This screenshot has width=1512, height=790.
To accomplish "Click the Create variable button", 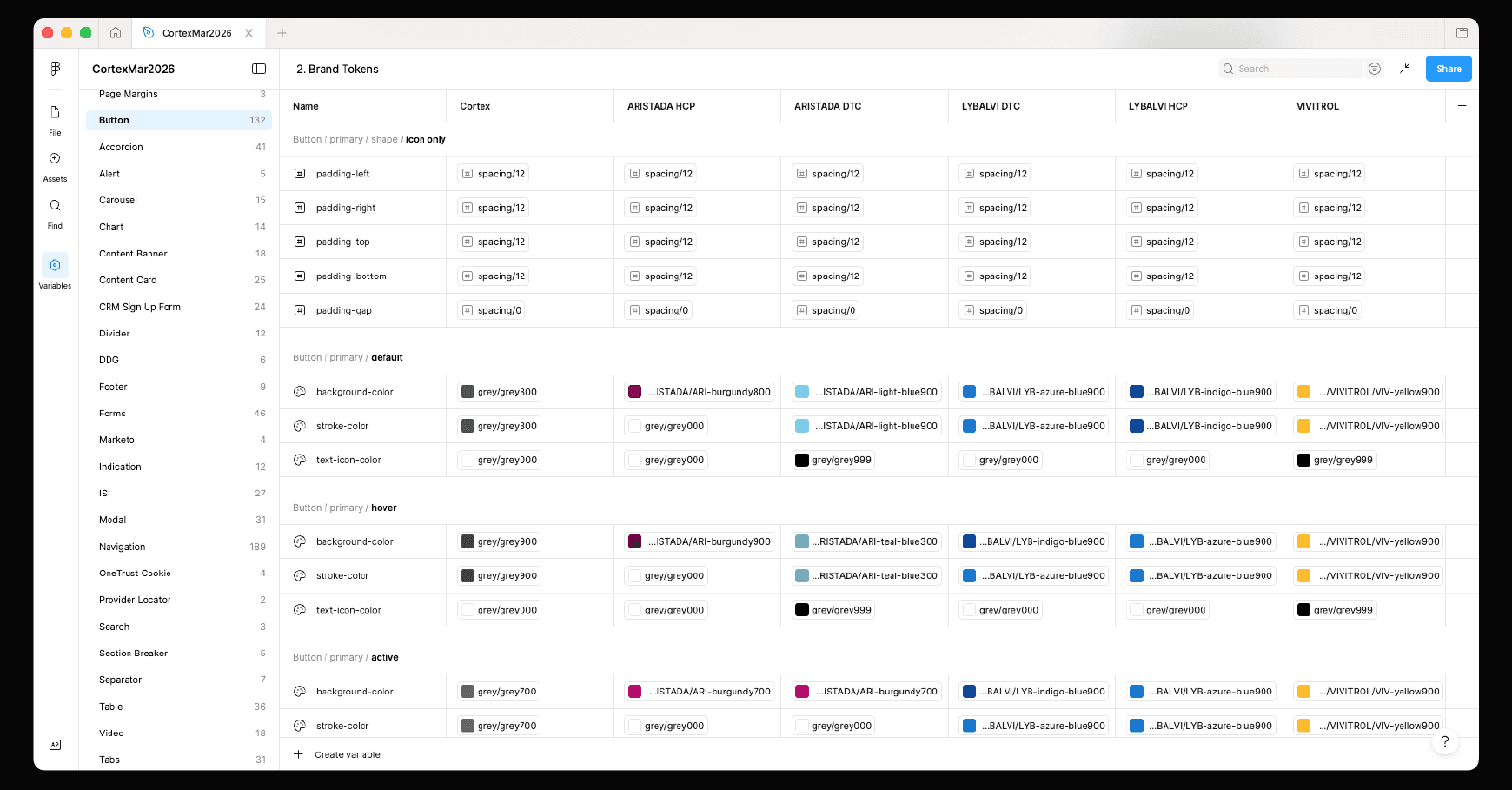I will 337,754.
